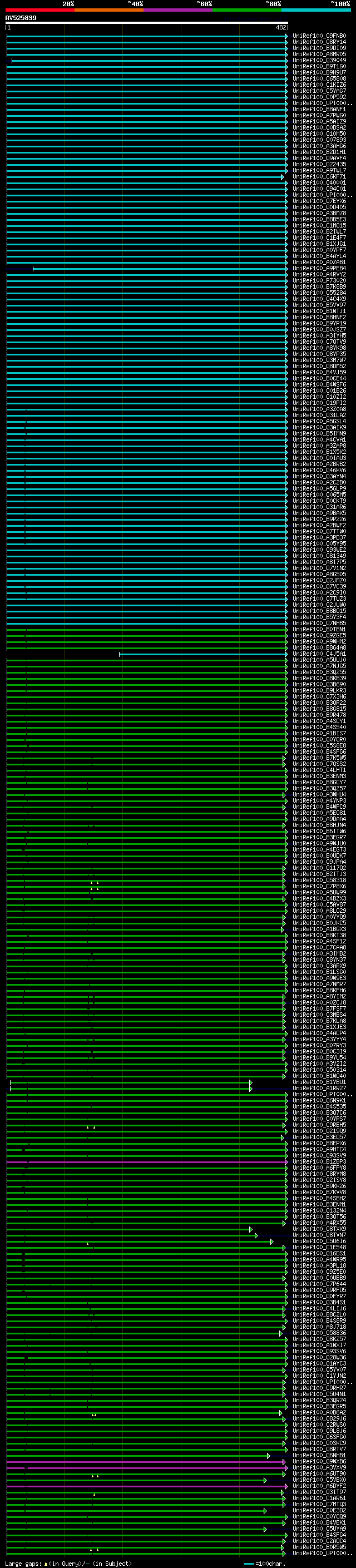Open hit UniRef100_P73020
The width and height of the screenshot is (356, 1568).
[319, 280]
